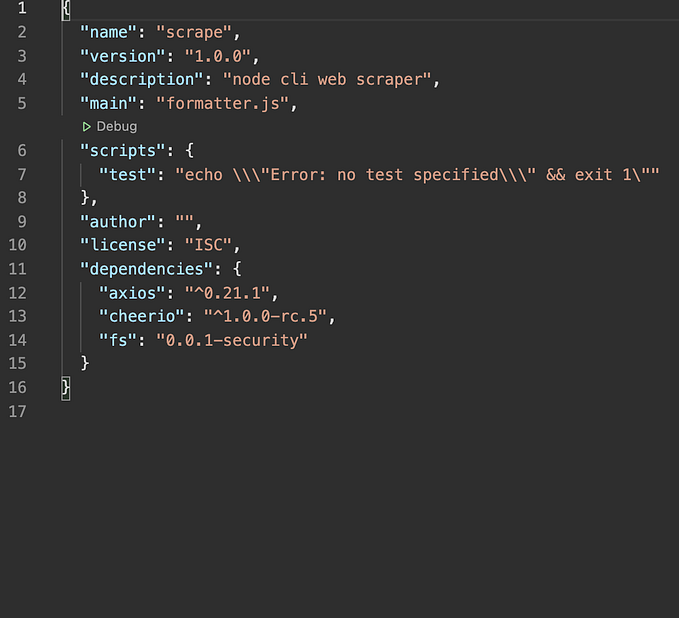
Task: Click the green Debug play icon
Action: (87, 126)
